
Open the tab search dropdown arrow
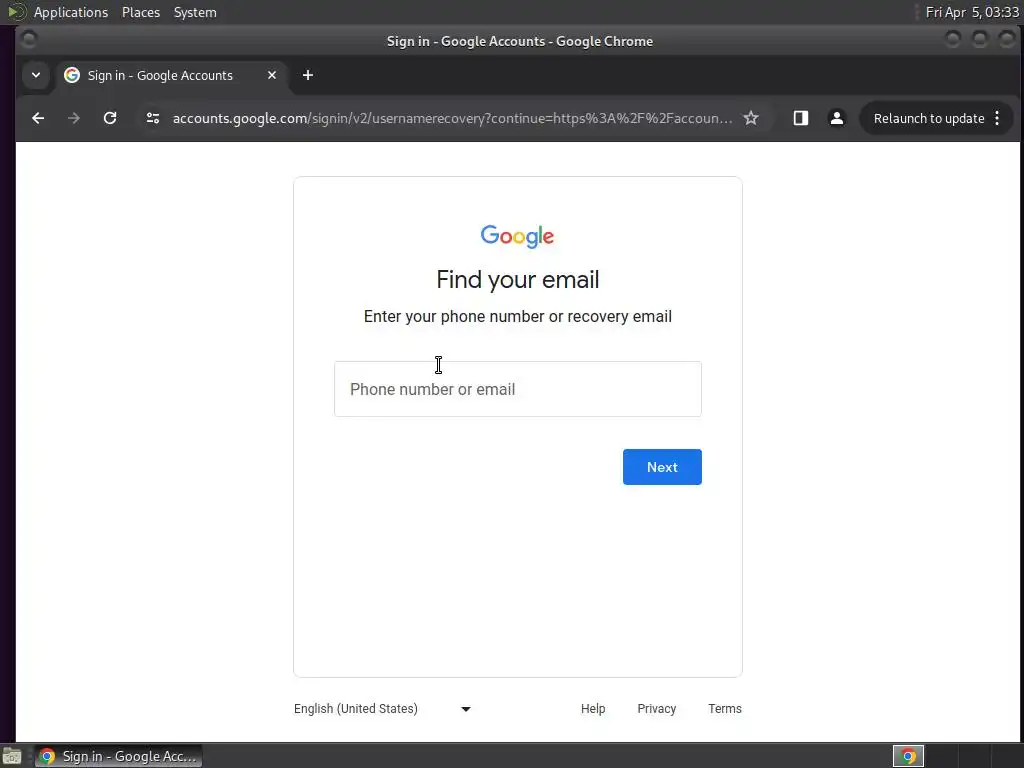click(x=36, y=75)
